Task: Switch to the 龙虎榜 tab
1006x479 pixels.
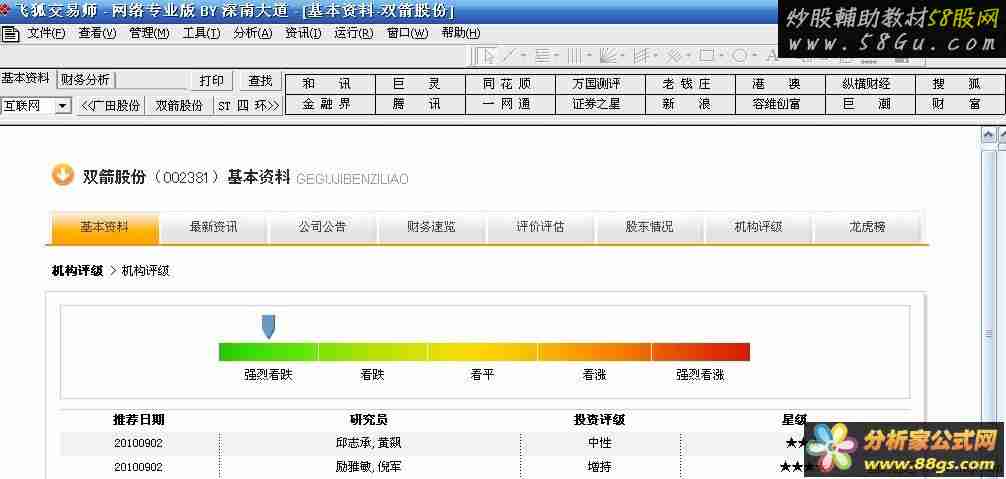Action: tap(867, 228)
